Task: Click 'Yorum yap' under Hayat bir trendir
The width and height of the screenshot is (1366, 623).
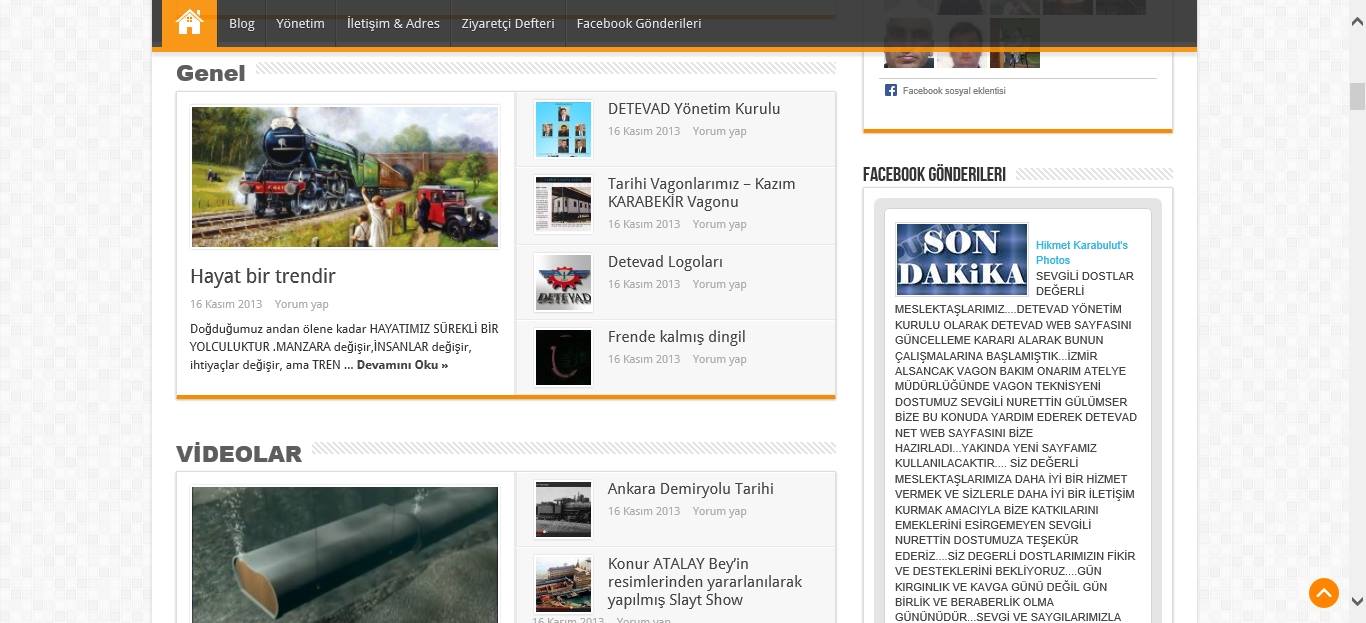Action: coord(301,304)
